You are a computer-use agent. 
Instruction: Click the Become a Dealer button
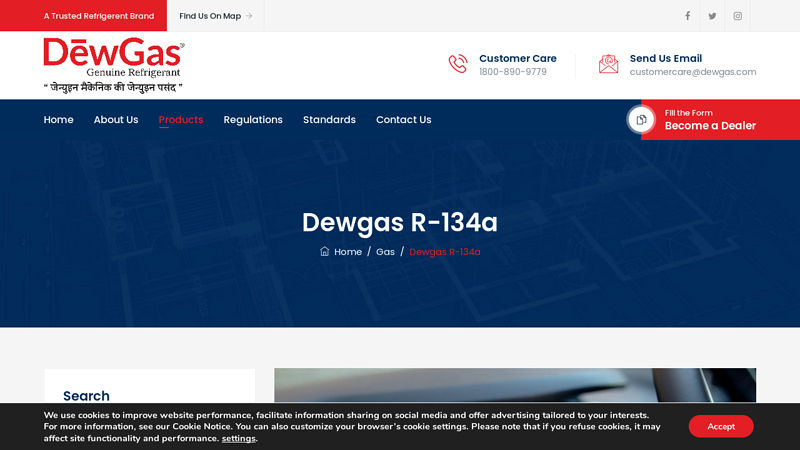point(720,119)
